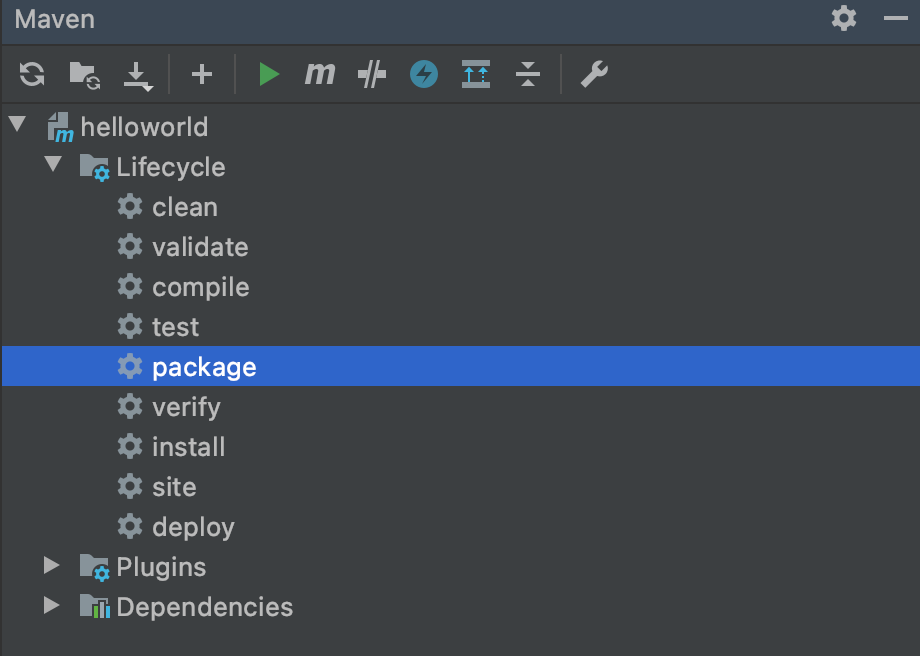This screenshot has width=920, height=656.
Task: Click the gear icon beside verify
Action: [x=130, y=407]
